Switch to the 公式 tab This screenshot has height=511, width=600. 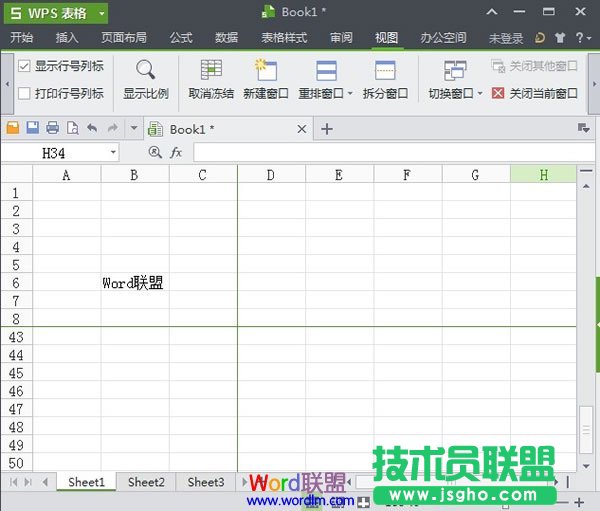coord(181,38)
